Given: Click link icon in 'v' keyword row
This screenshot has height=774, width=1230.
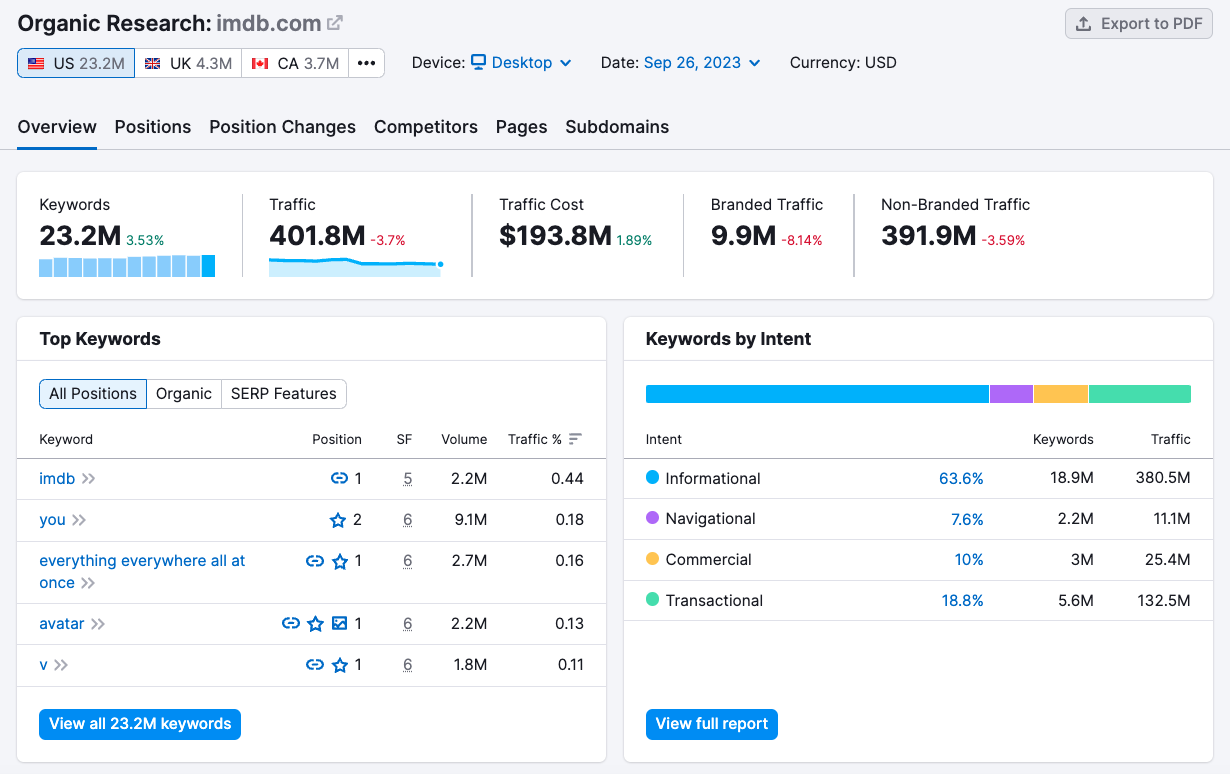Looking at the screenshot, I should (x=315, y=664).
